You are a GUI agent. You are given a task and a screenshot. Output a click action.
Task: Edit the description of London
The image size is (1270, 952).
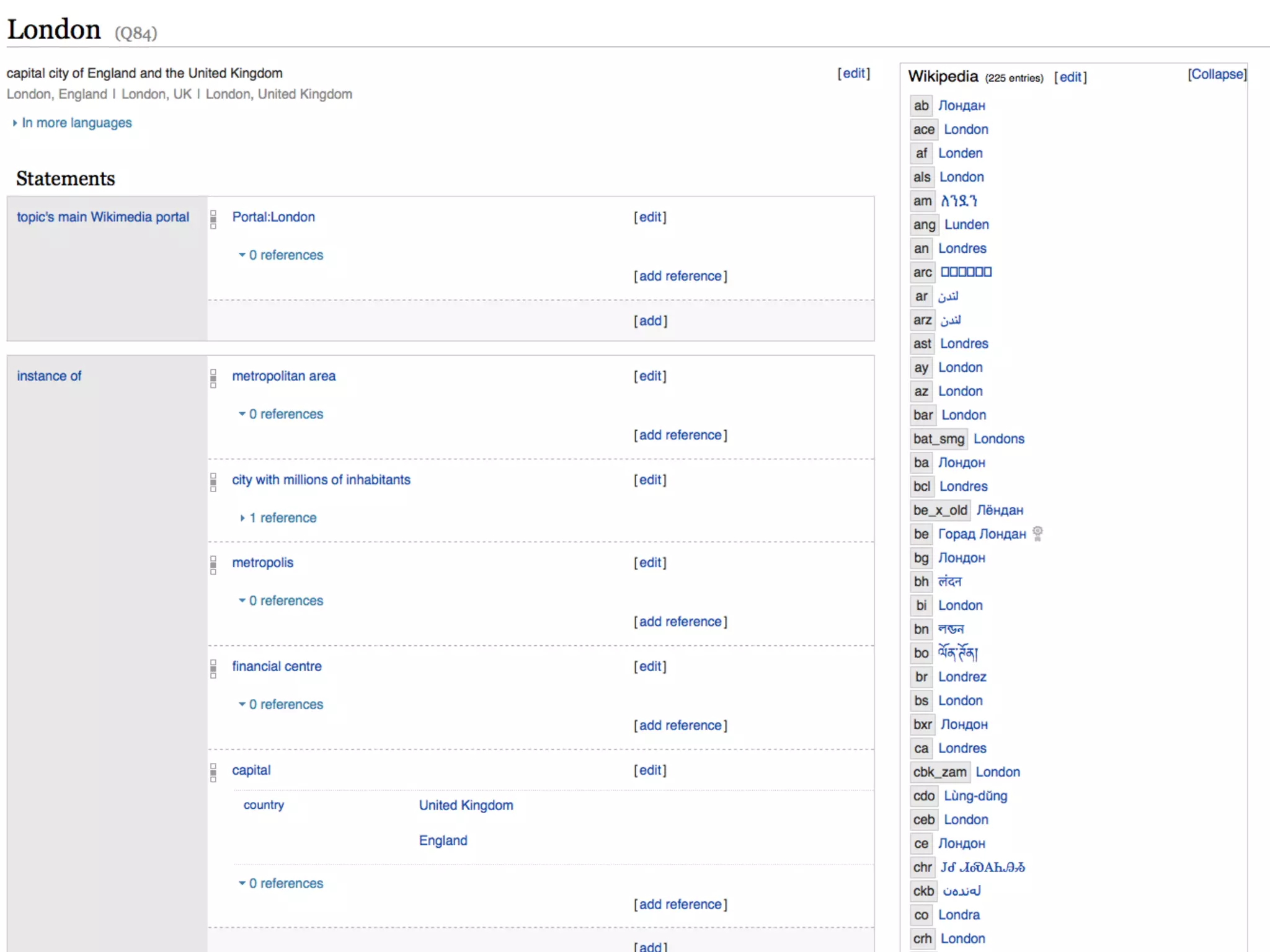point(853,73)
